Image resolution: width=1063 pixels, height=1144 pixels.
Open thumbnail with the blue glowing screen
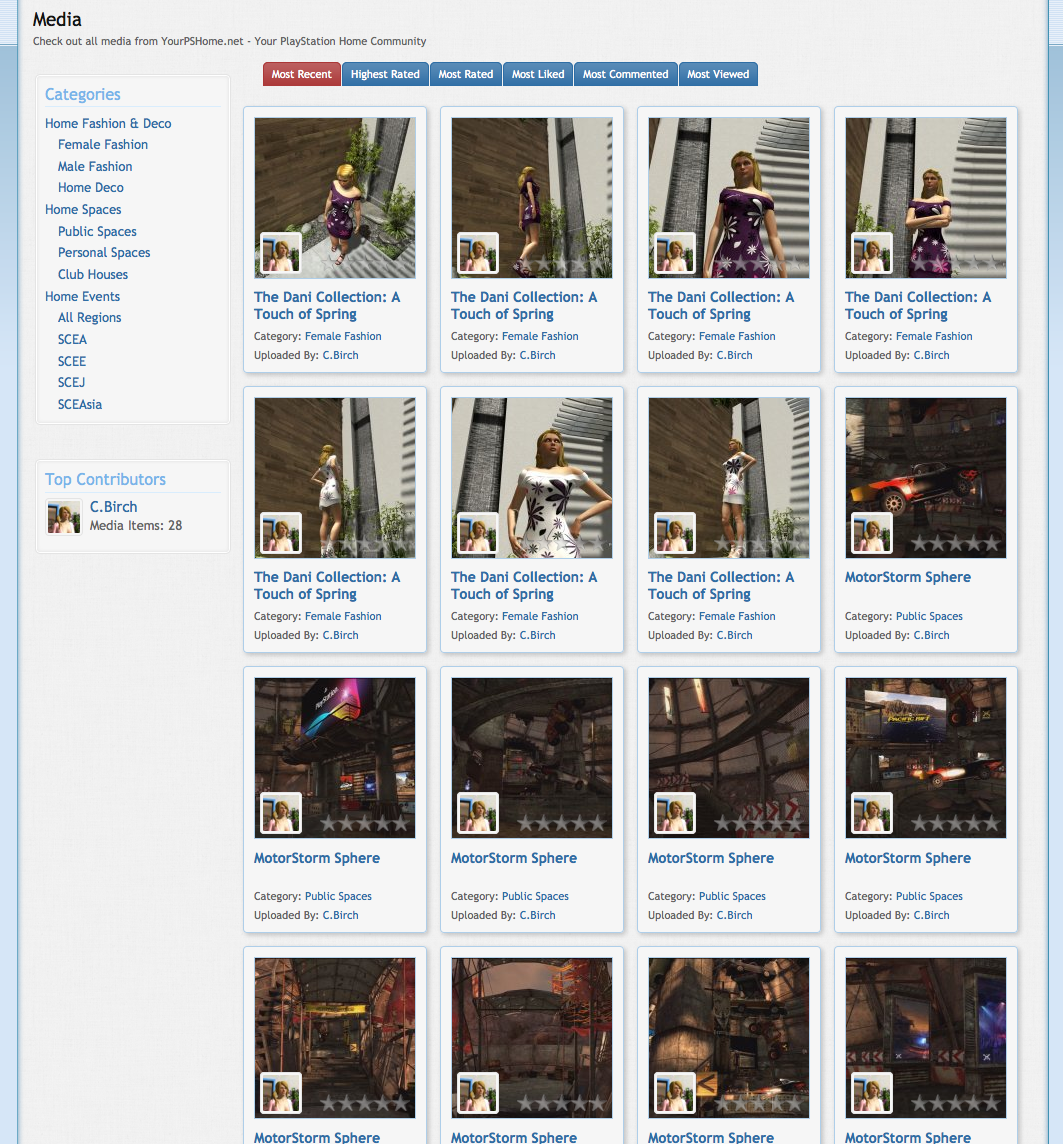926,1038
